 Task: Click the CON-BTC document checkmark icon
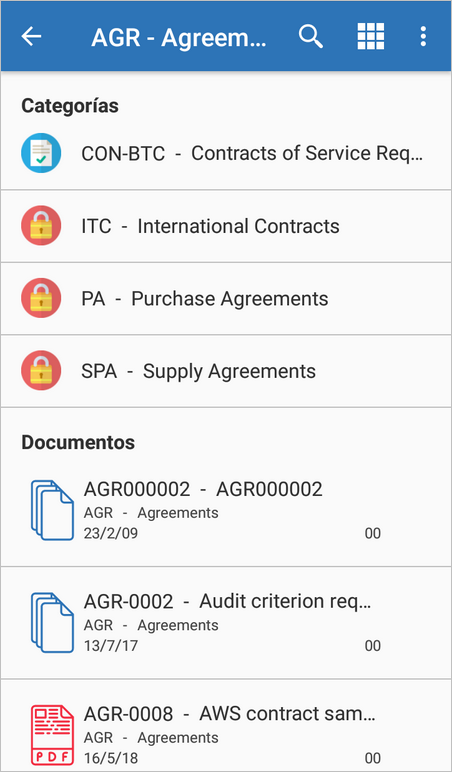point(41,153)
